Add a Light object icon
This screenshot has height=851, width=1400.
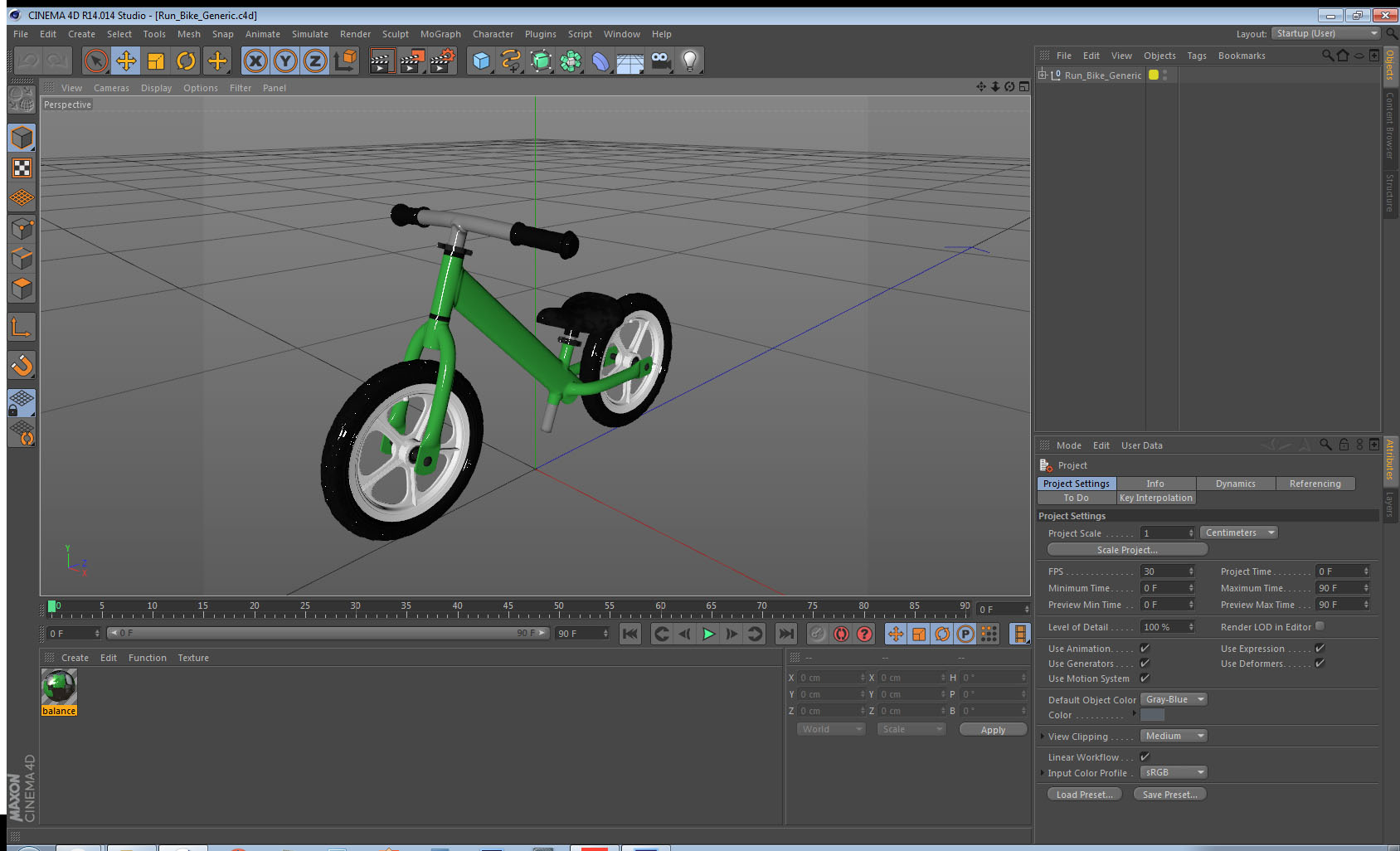[690, 61]
